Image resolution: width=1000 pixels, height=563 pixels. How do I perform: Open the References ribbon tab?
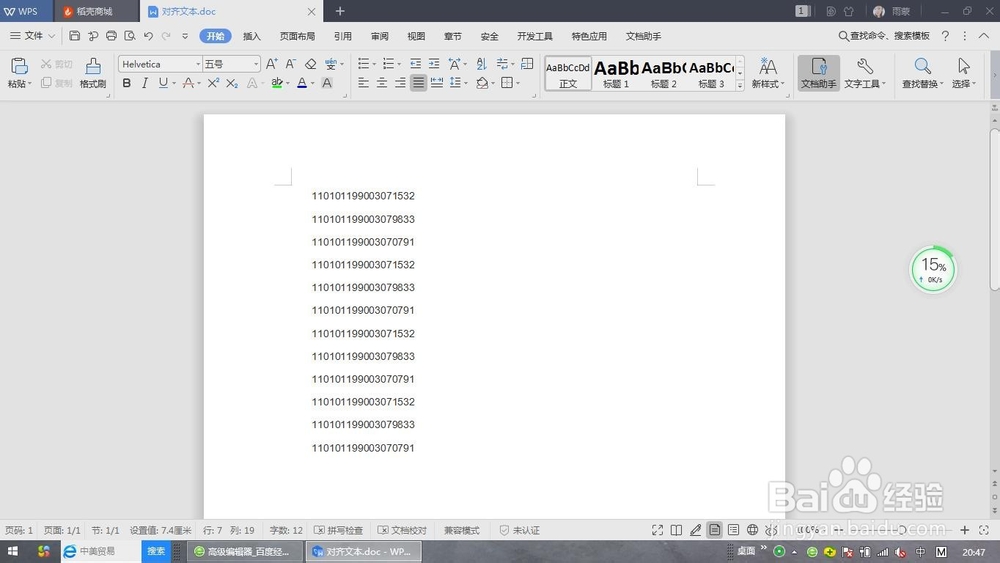click(x=343, y=36)
